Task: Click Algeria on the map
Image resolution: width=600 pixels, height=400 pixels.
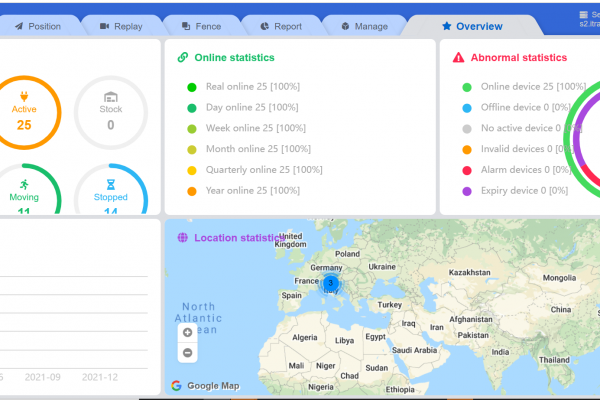Action: click(305, 338)
